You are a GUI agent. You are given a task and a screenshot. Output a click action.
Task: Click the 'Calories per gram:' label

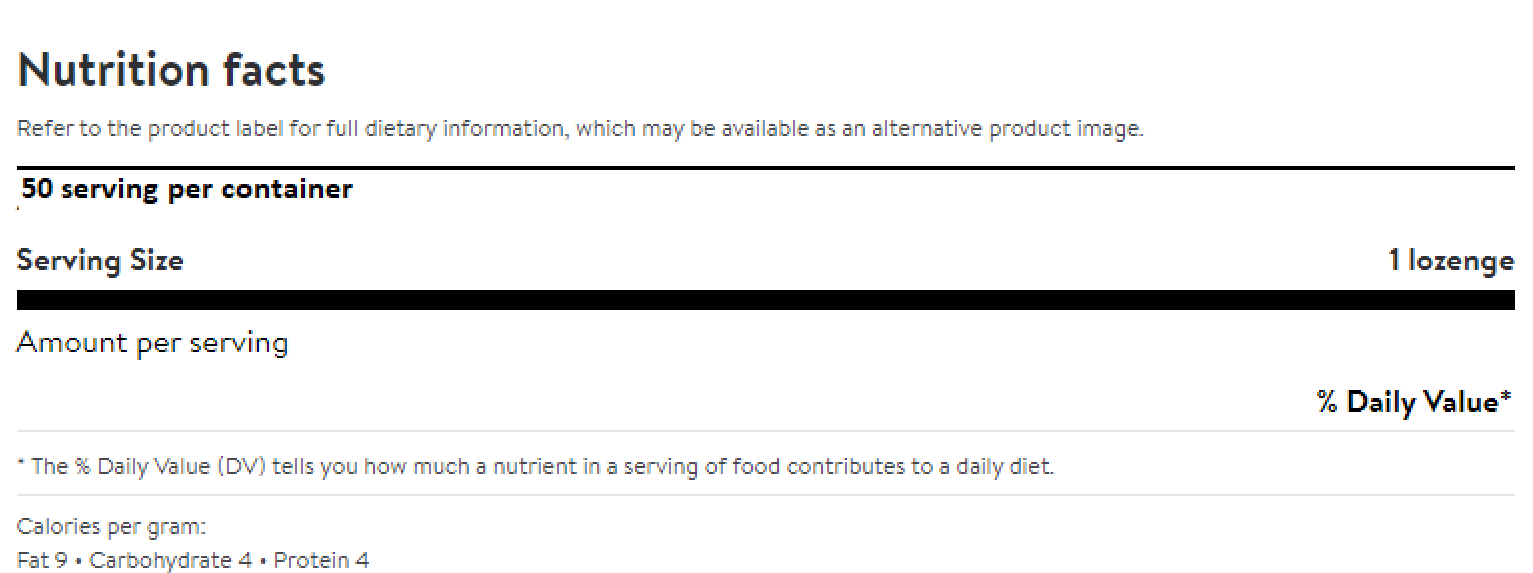(111, 527)
